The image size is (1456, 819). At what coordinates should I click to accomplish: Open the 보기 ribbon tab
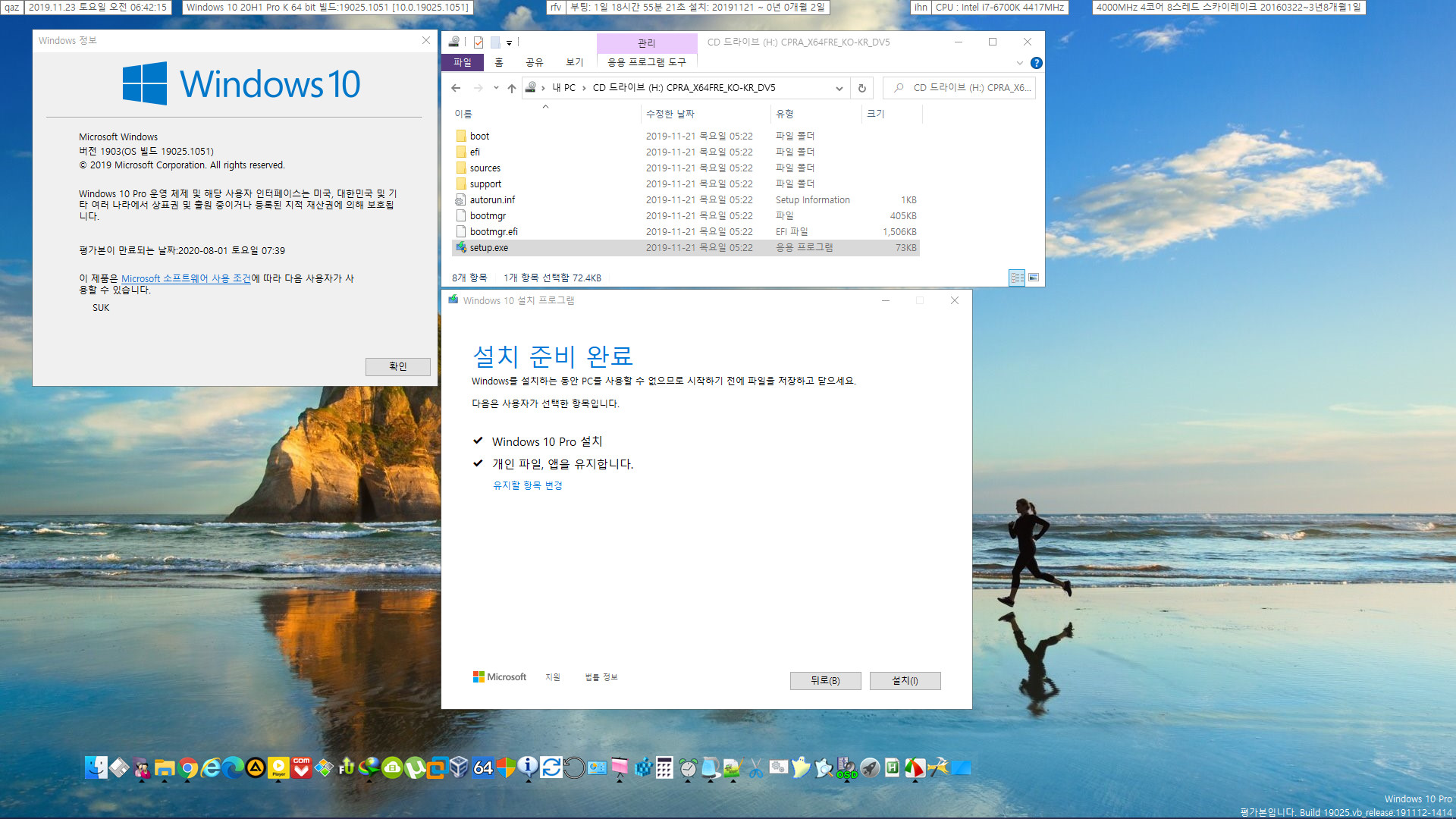point(575,62)
